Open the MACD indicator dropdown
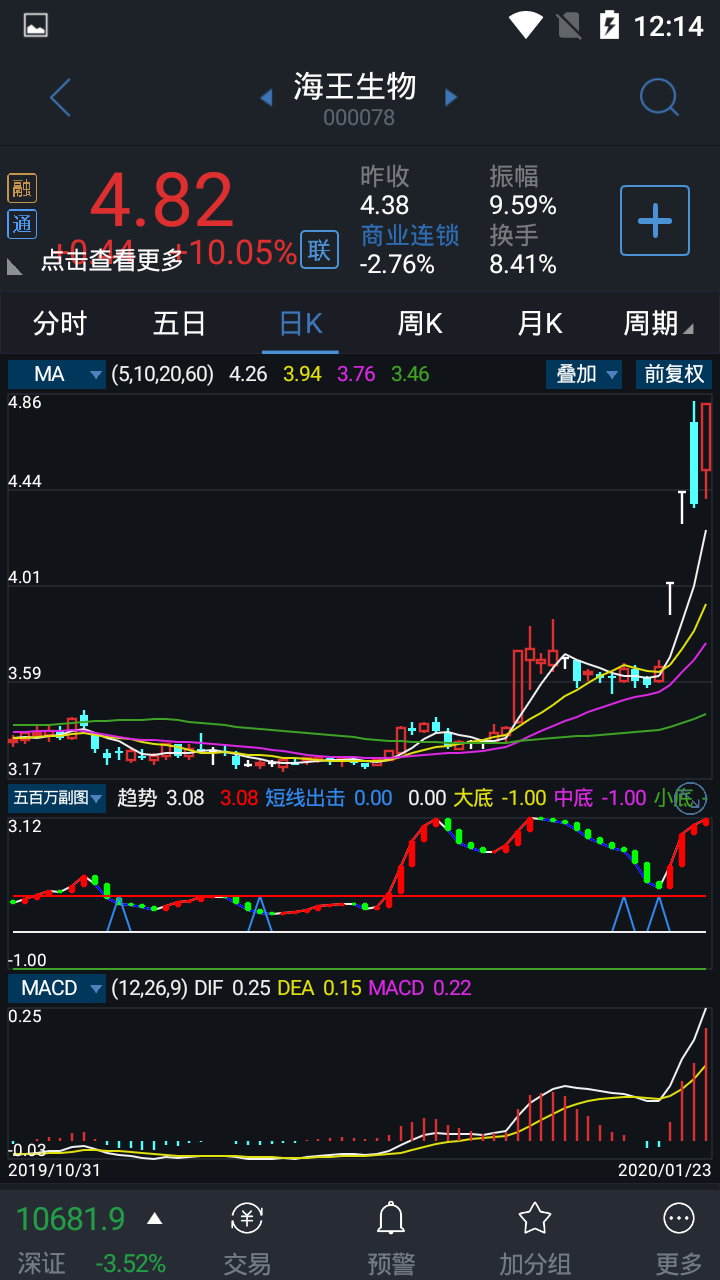 click(x=57, y=988)
